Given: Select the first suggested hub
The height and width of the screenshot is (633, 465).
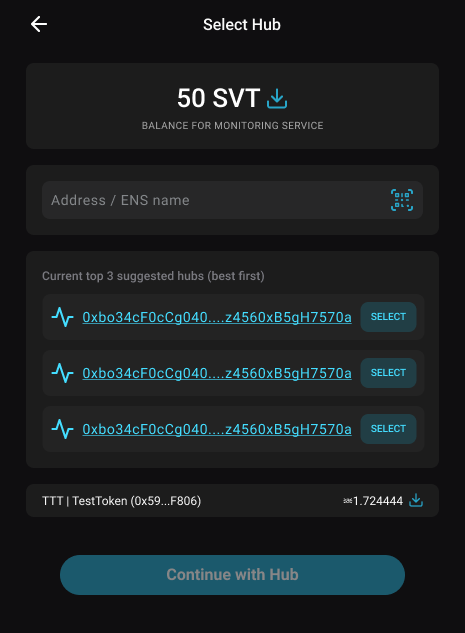Looking at the screenshot, I should tap(388, 317).
